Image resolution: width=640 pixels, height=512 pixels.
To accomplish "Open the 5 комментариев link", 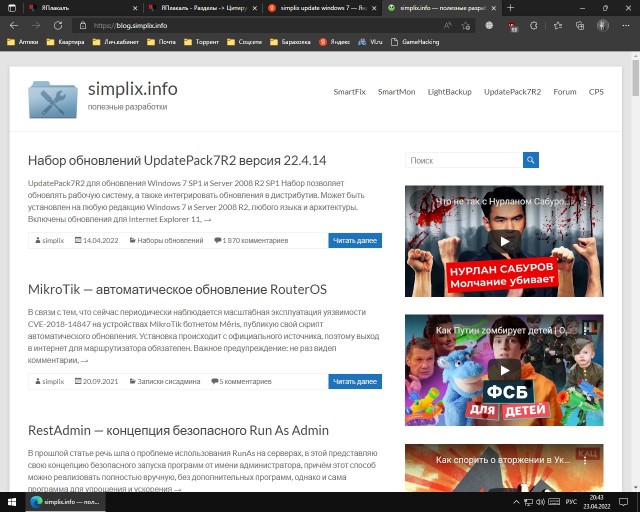I will coord(245,381).
